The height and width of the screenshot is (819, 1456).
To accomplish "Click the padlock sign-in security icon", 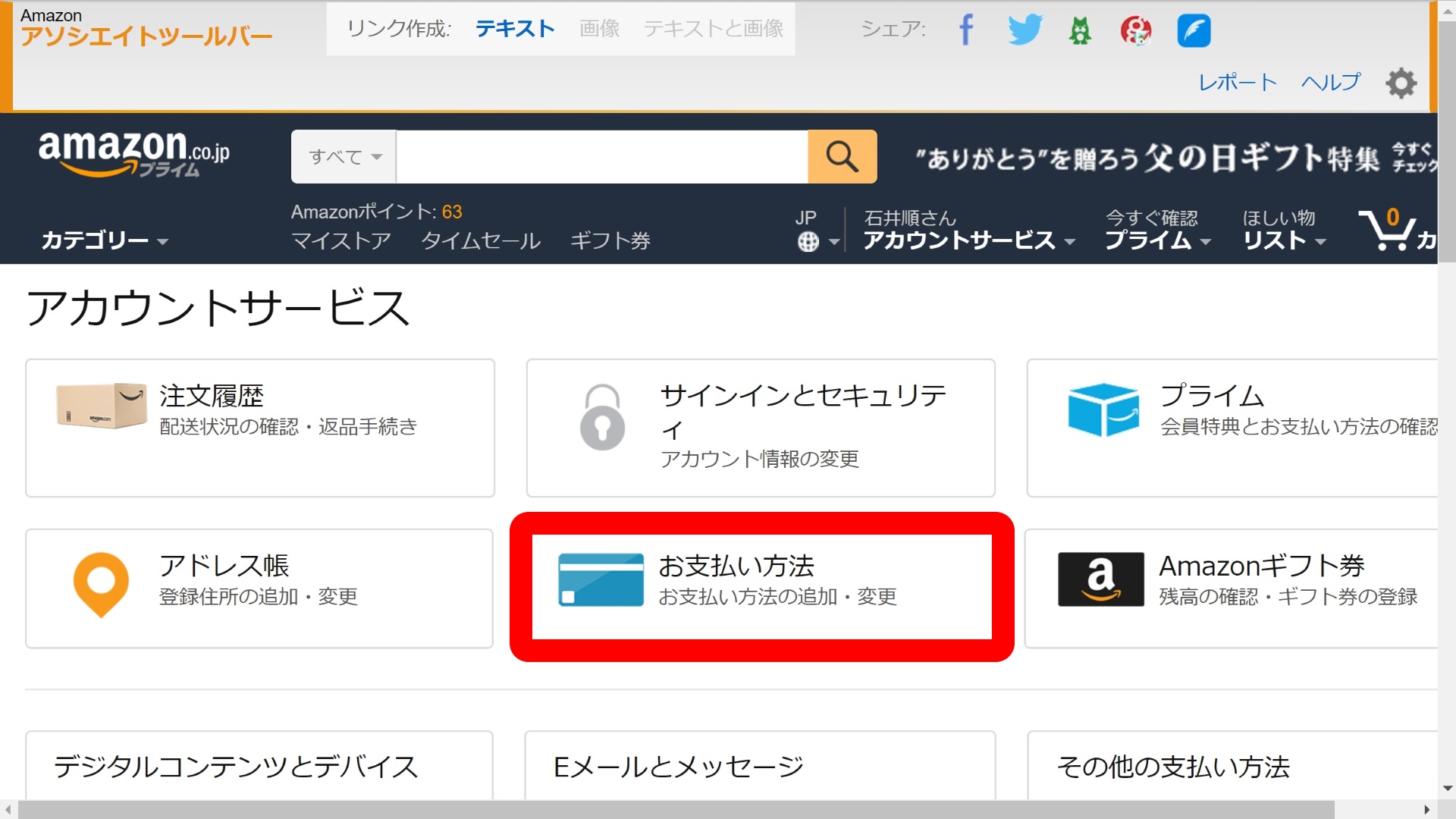I will (x=602, y=417).
